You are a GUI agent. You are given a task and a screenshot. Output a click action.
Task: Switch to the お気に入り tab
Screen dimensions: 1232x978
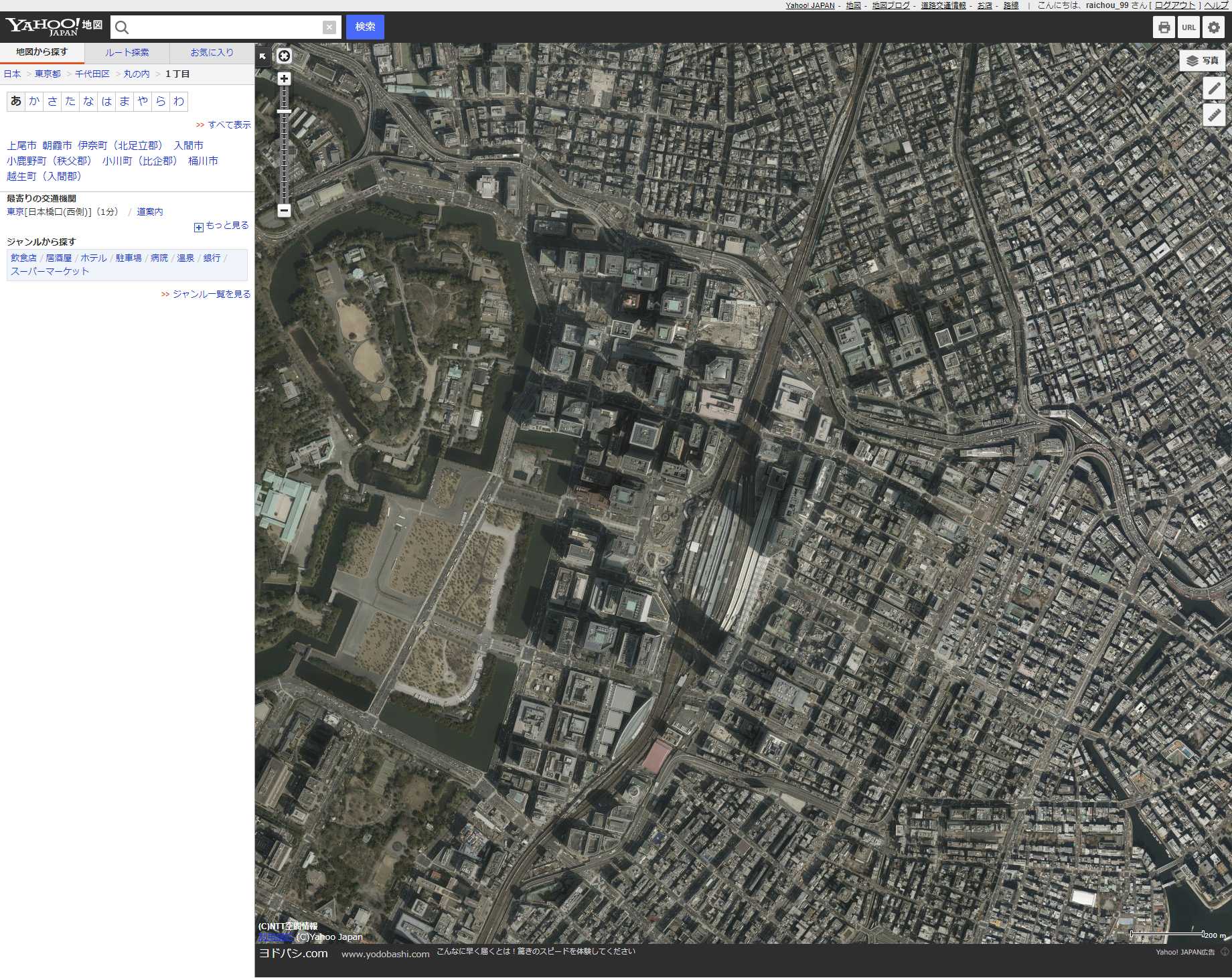point(212,52)
